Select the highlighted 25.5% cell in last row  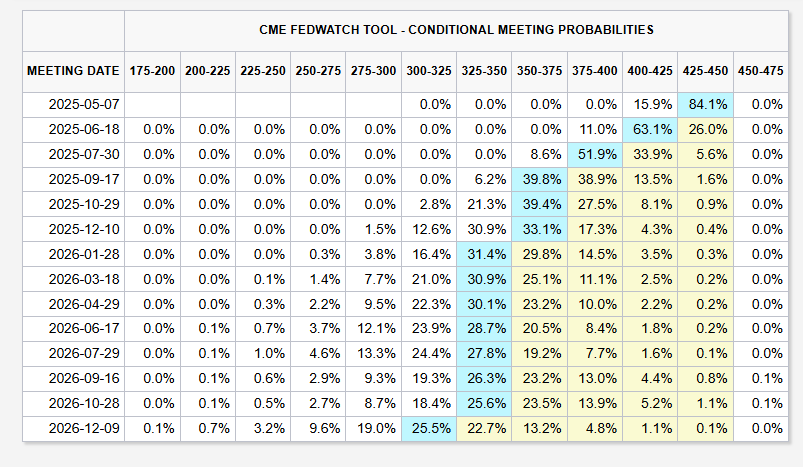(429, 428)
